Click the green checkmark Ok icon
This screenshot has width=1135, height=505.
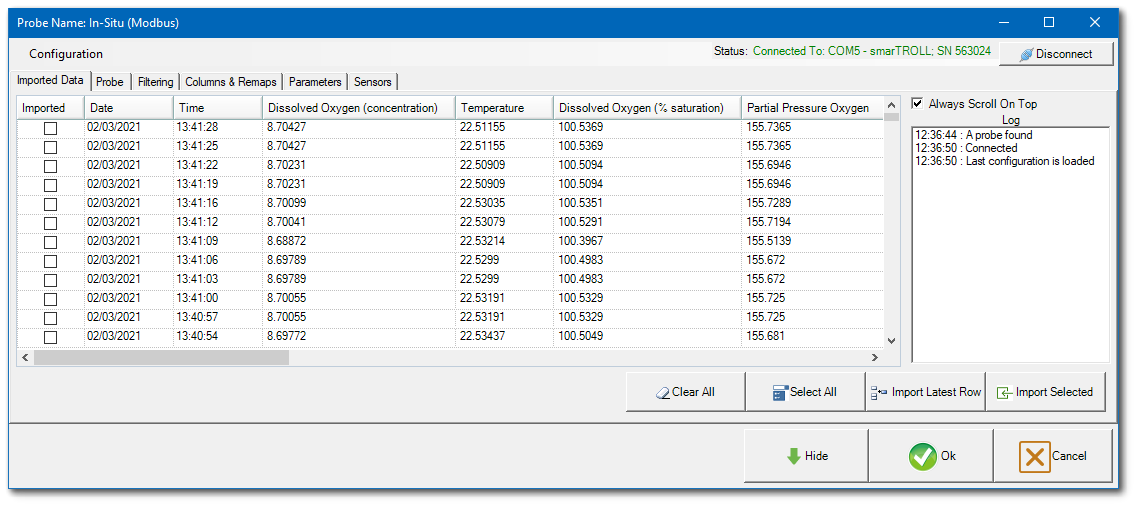(x=922, y=456)
